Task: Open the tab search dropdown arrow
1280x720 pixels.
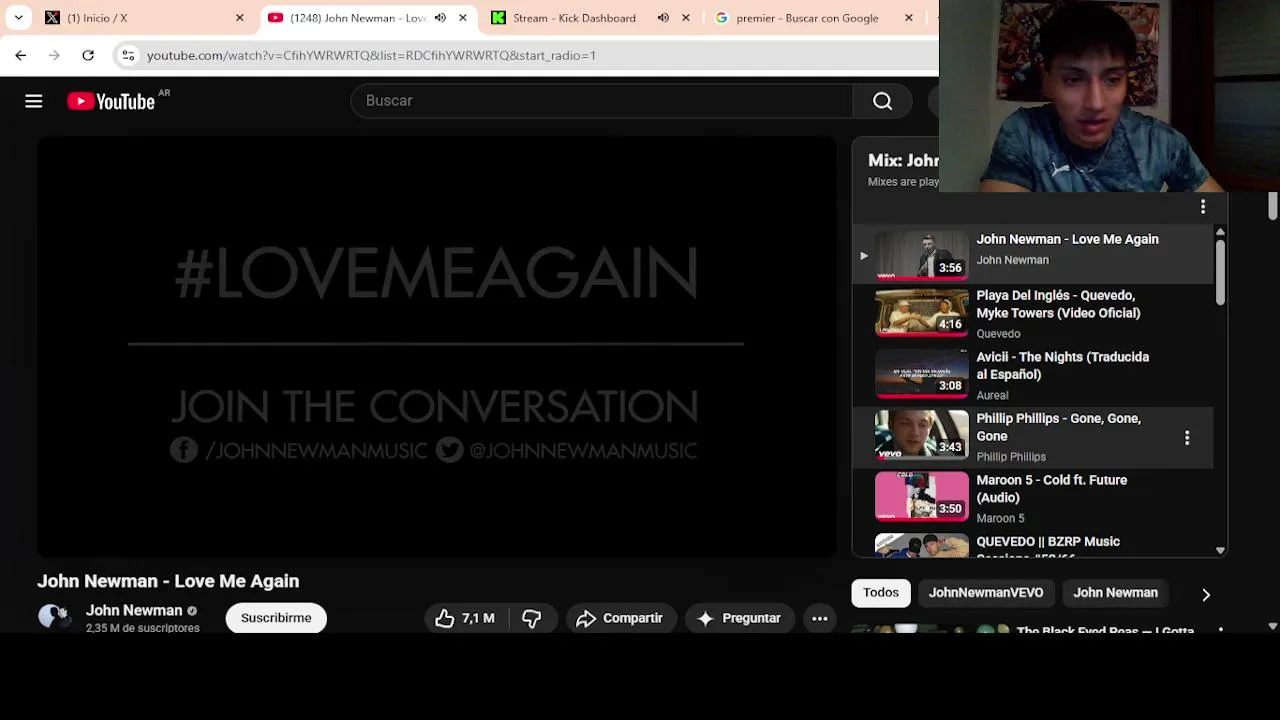Action: 18,18
